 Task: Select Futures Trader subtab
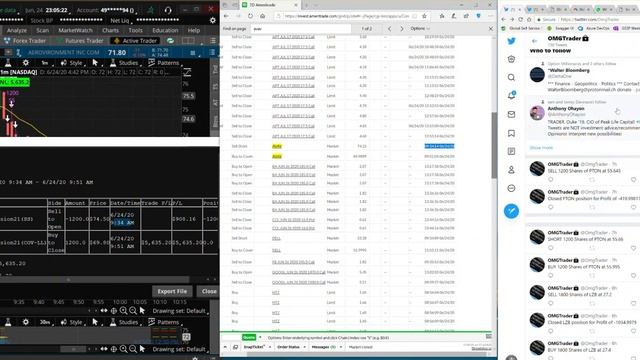click(x=80, y=41)
